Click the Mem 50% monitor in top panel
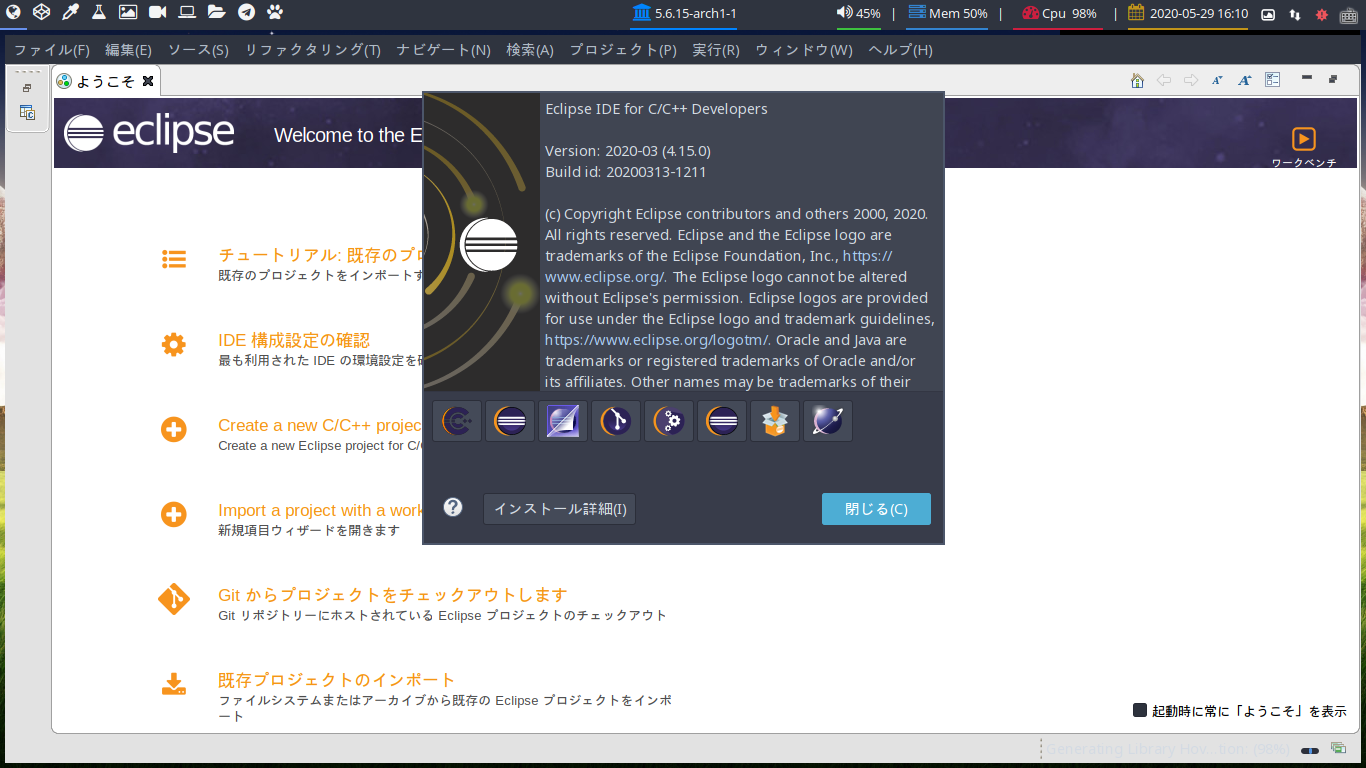This screenshot has height=768, width=1366. pyautogui.click(x=948, y=14)
